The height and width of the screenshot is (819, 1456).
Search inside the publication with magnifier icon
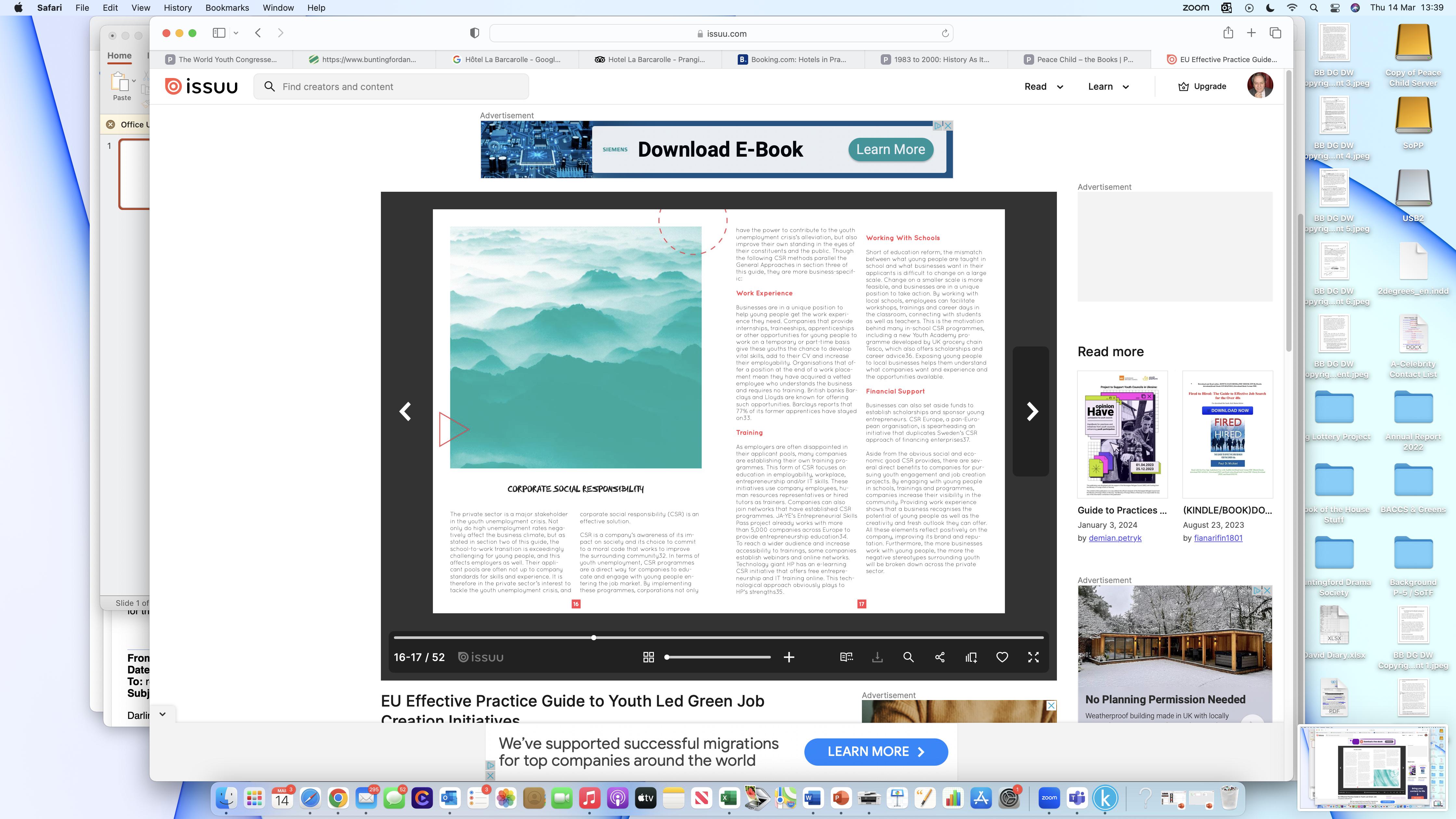coord(908,657)
